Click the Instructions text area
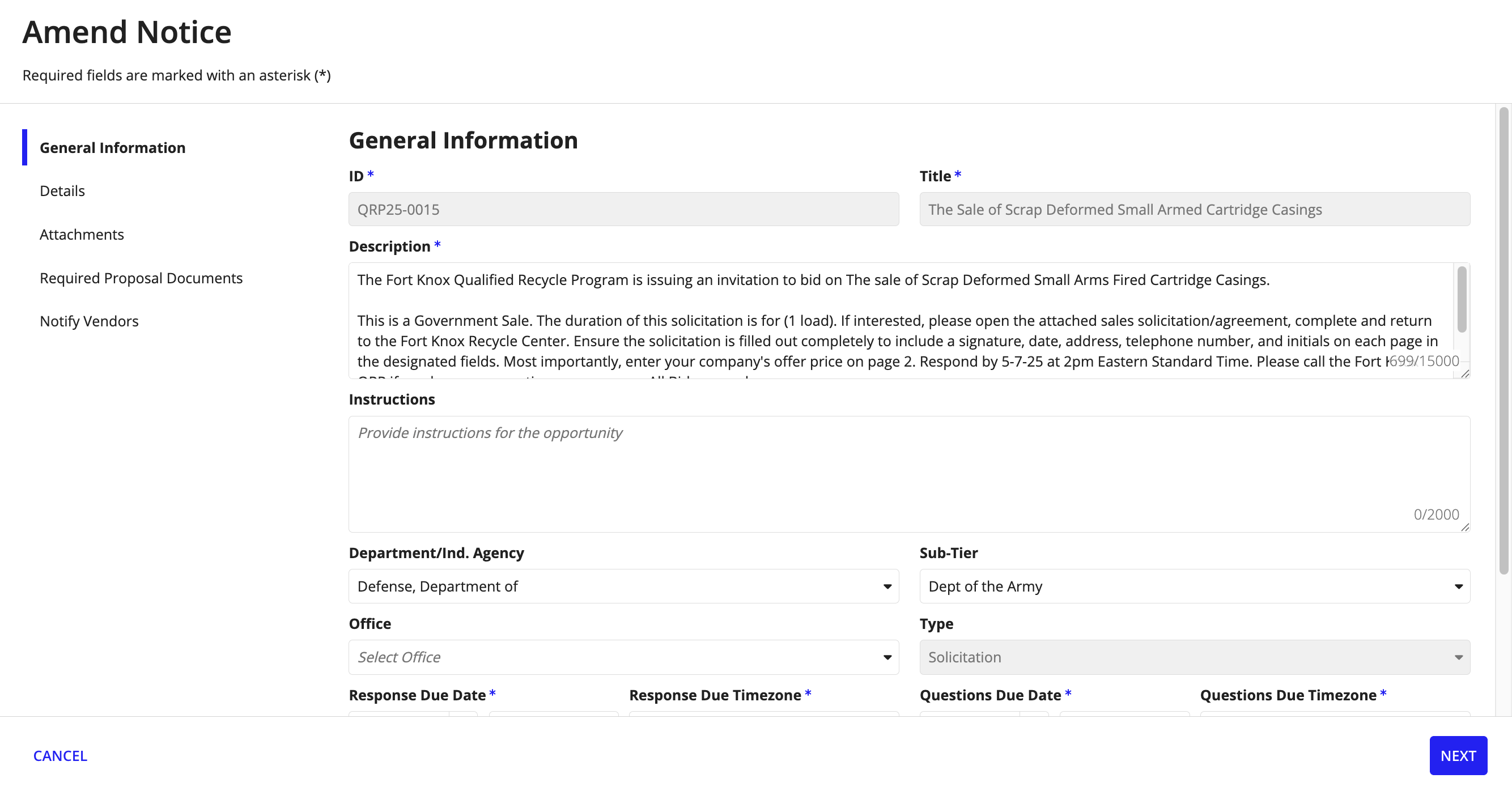Image resolution: width=1512 pixels, height=791 pixels. coord(909,474)
